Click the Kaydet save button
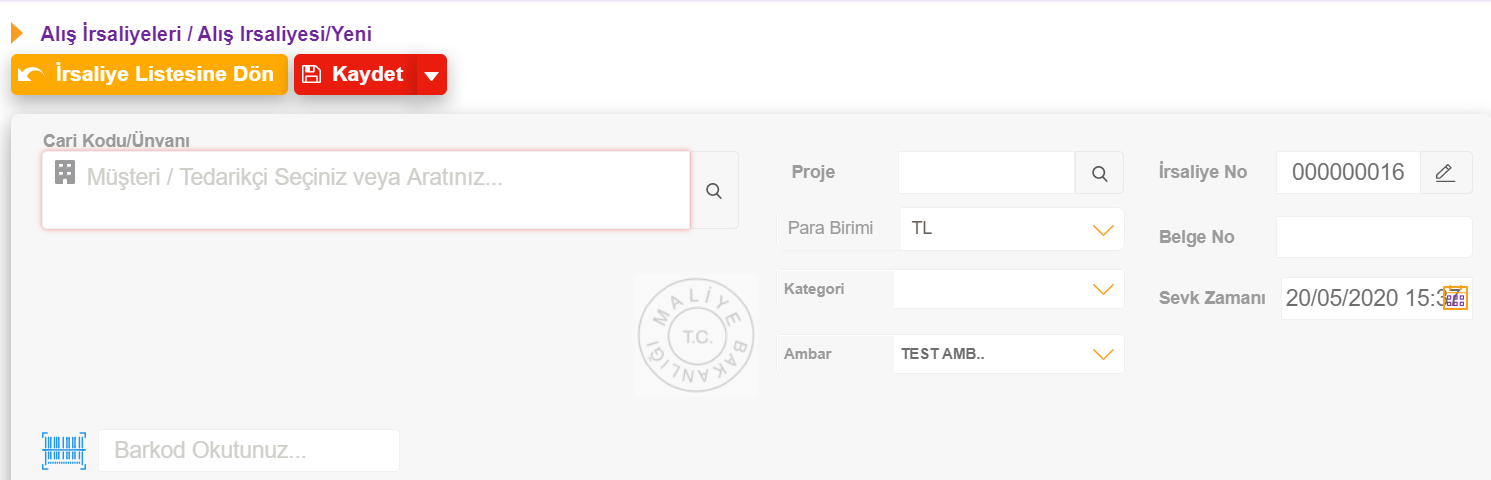The width and height of the screenshot is (1491, 480). (x=355, y=75)
